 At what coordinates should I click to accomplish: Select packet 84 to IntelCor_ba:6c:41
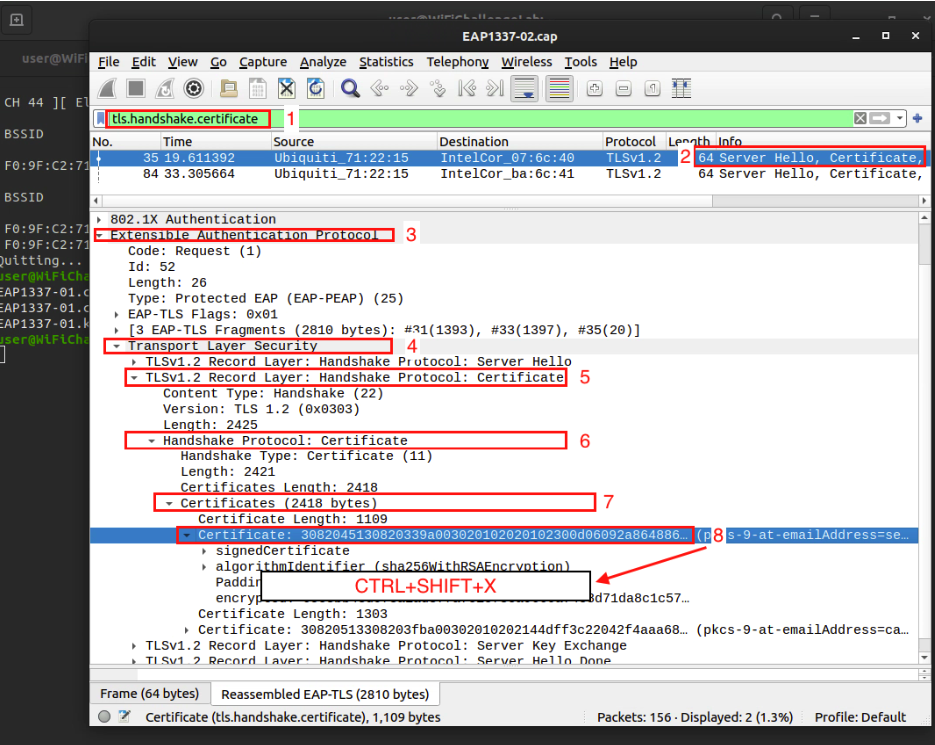510,174
